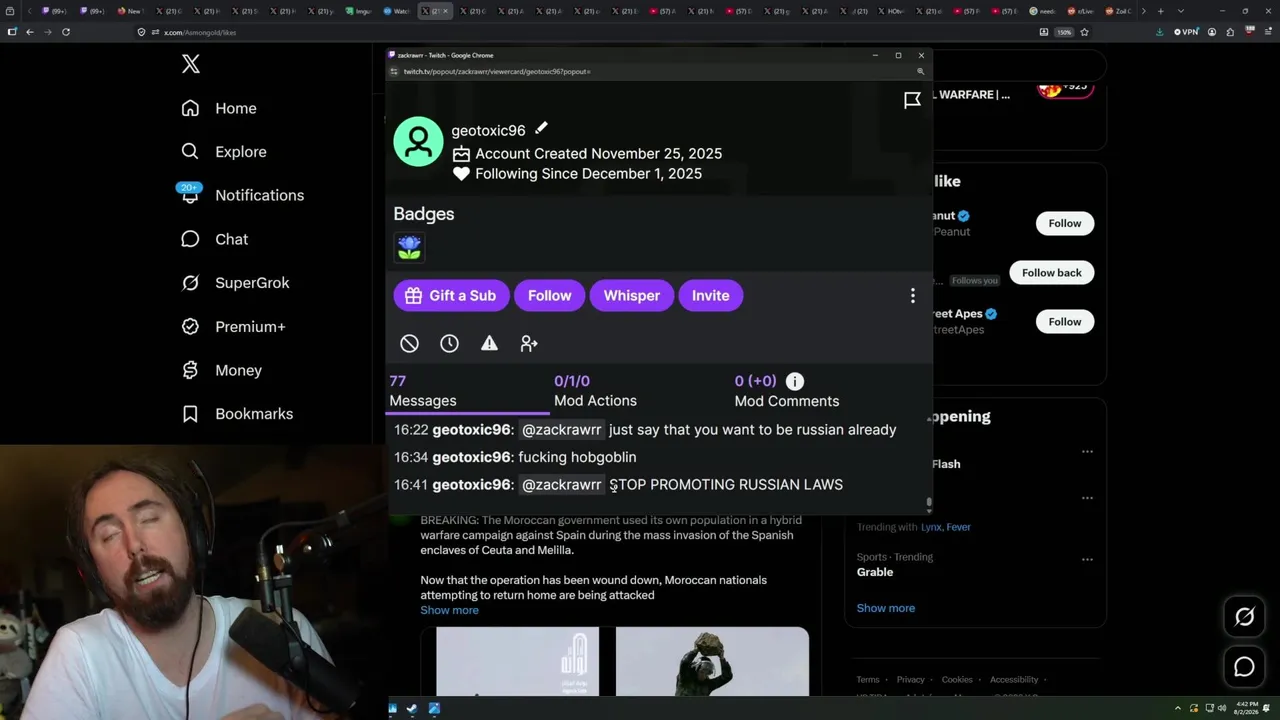The height and width of the screenshot is (720, 1280).
Task: Click the Bookmarks ribbon icon
Action: [x=190, y=414]
